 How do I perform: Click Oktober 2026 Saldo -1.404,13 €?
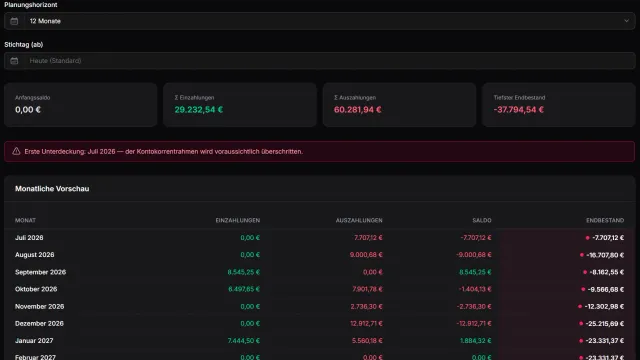(x=475, y=289)
